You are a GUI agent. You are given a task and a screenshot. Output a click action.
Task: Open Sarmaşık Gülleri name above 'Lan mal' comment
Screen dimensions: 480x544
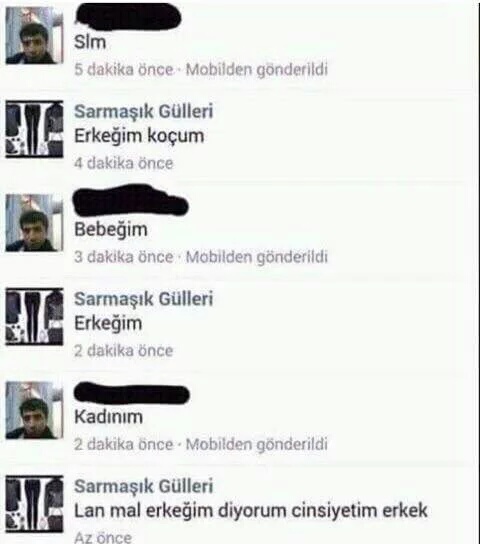pos(144,486)
